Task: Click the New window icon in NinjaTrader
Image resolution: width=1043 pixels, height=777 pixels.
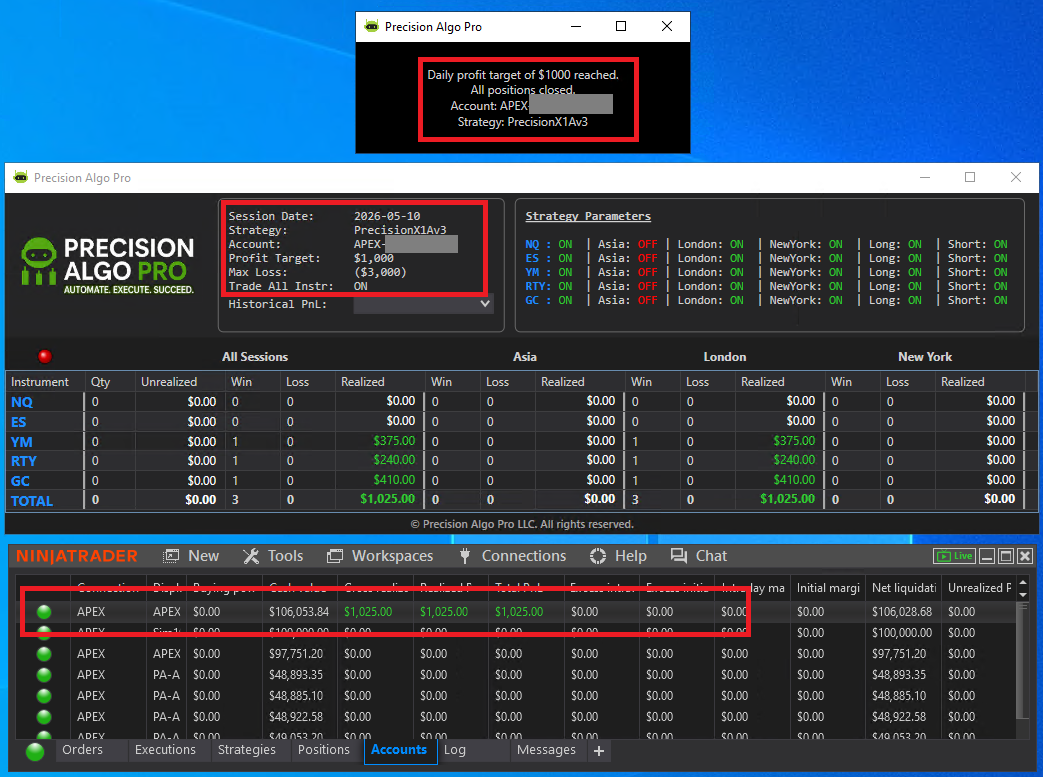Action: pyautogui.click(x=172, y=556)
